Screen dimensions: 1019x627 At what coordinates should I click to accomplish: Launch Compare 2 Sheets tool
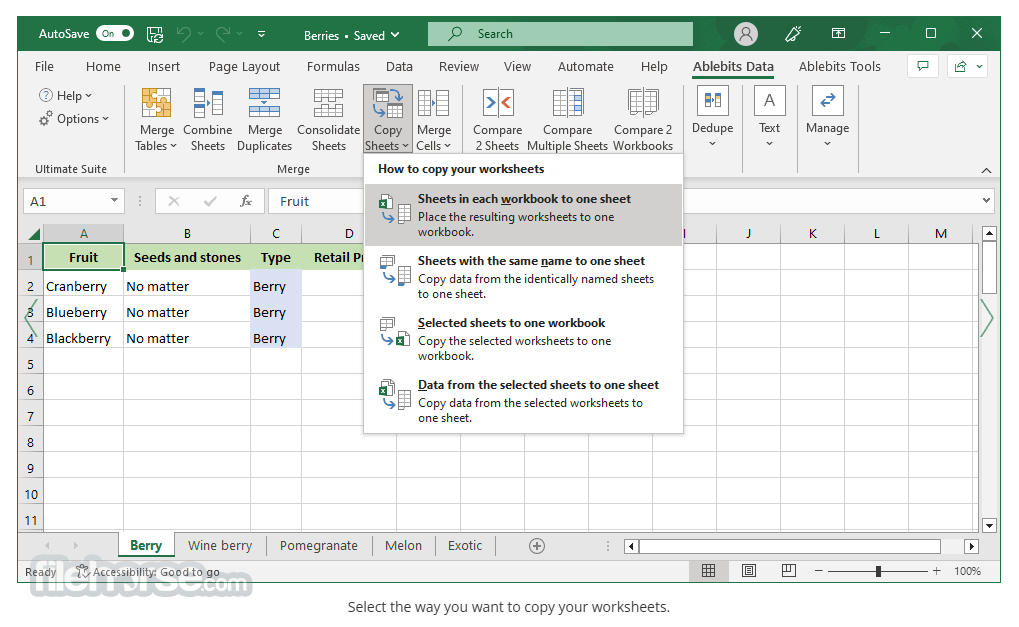click(497, 120)
